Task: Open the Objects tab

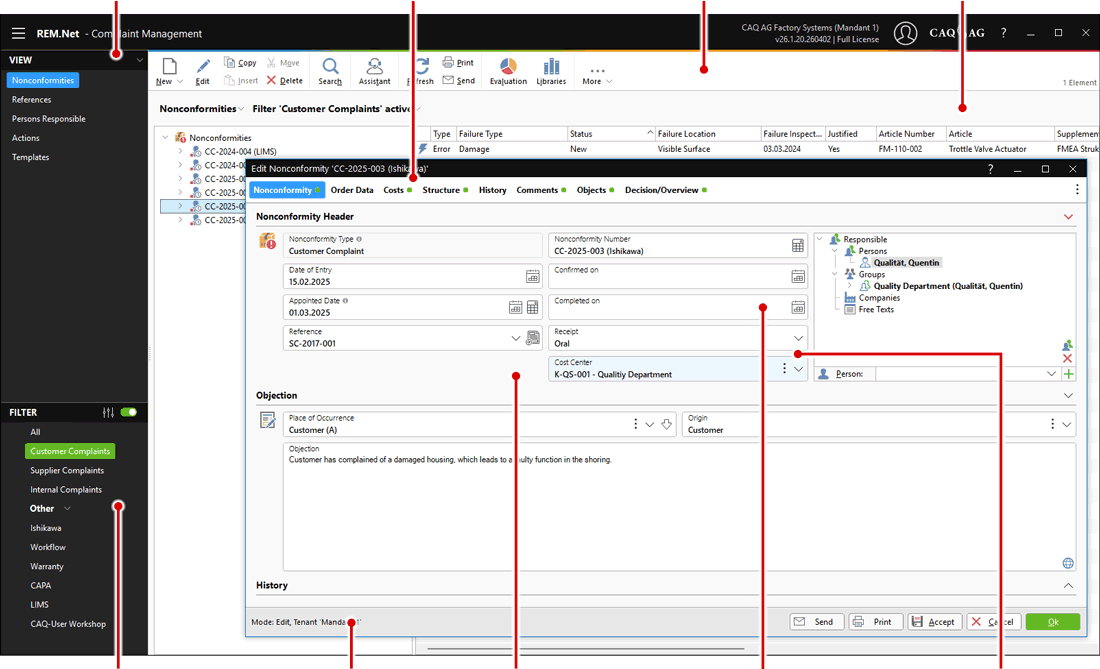Action: [x=595, y=190]
